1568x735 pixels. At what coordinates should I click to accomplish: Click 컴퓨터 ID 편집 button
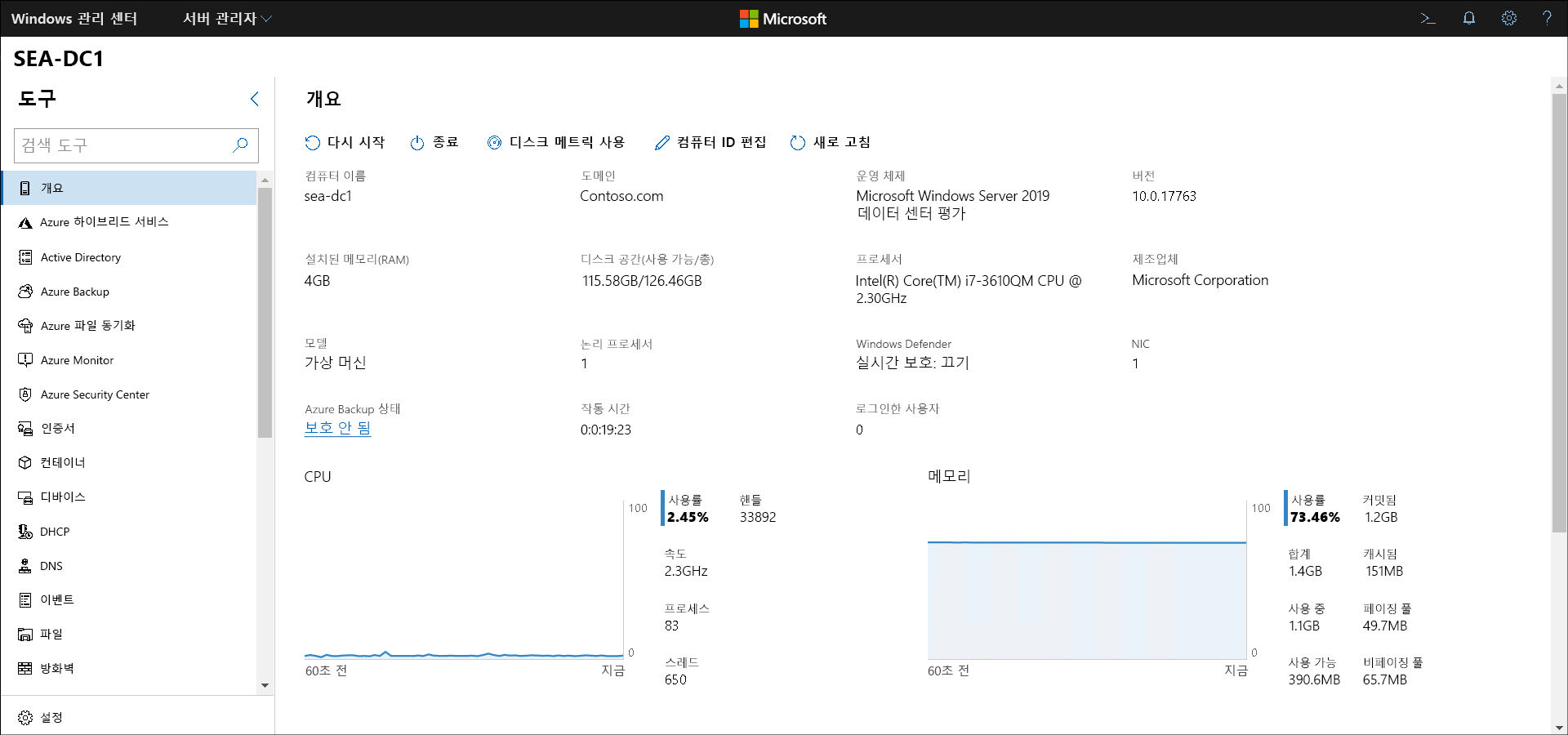(710, 143)
